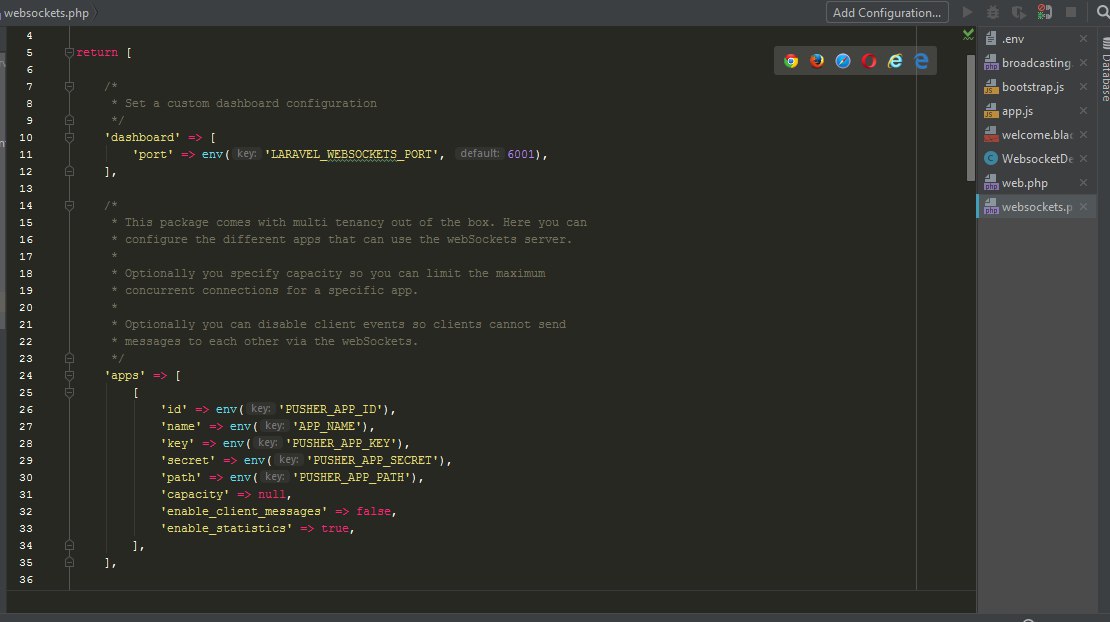The width and height of the screenshot is (1110, 622).
Task: Click fold end marker on line 35
Action: 69,562
